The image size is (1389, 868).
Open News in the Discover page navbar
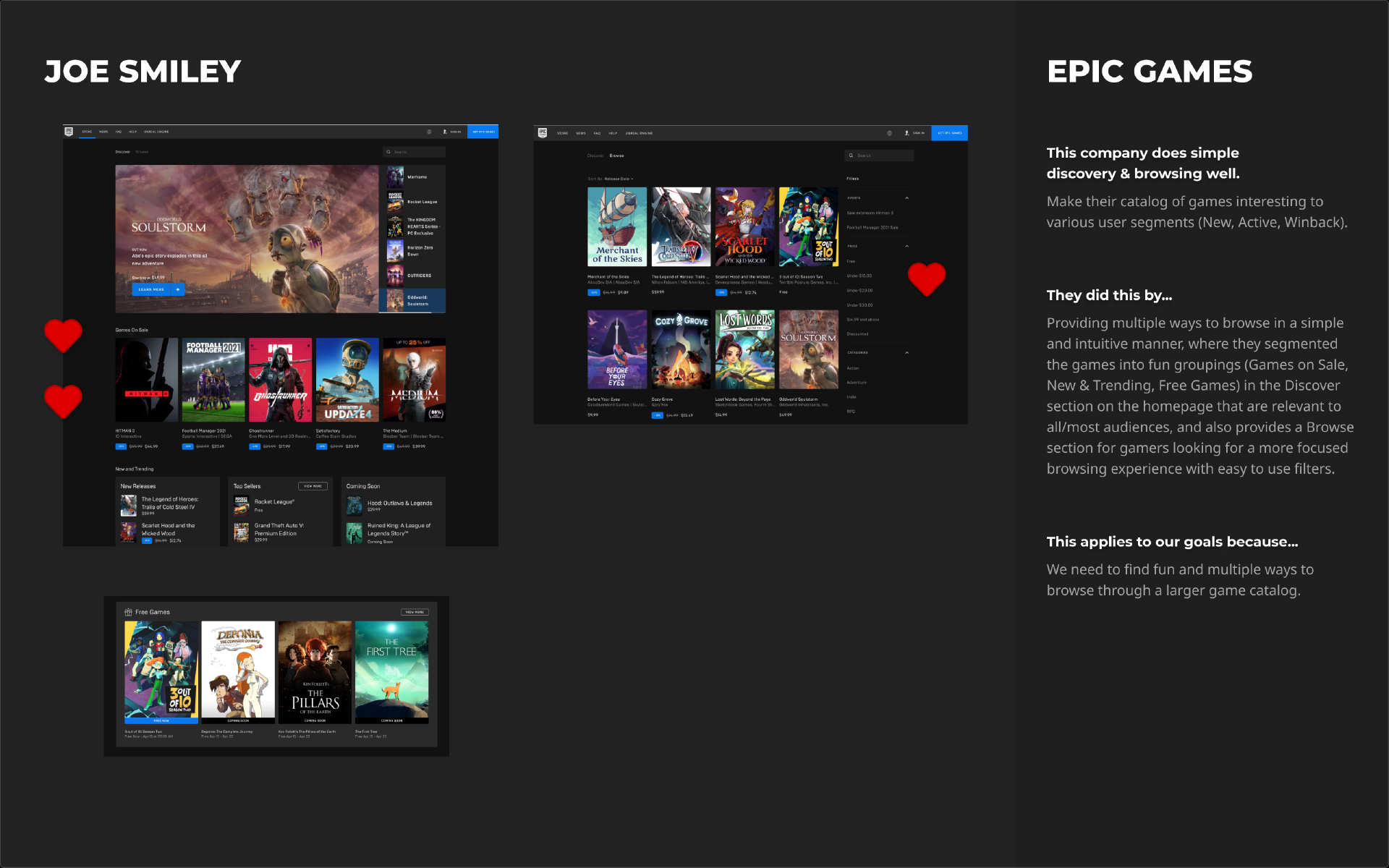point(103,132)
